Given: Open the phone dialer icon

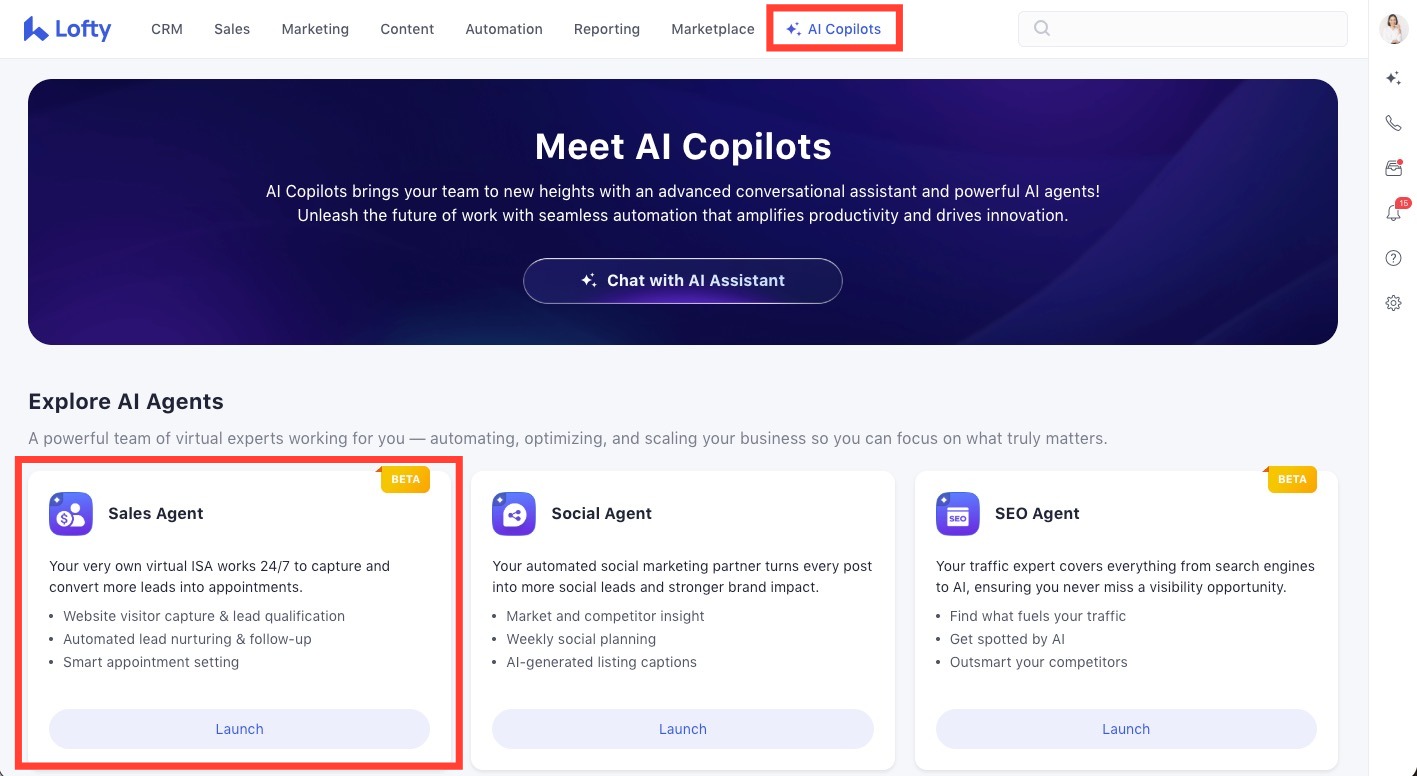Looking at the screenshot, I should point(1393,123).
